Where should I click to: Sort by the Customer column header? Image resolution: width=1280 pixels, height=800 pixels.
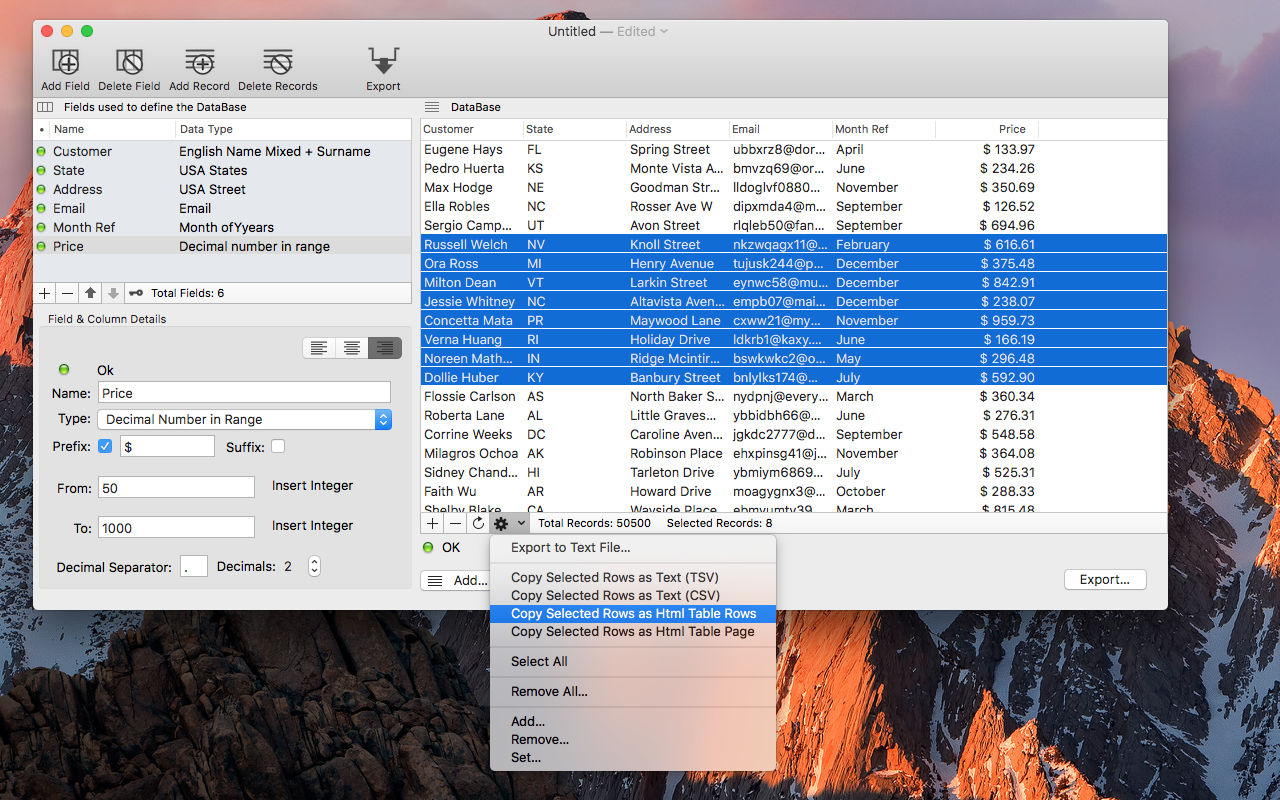tap(471, 129)
